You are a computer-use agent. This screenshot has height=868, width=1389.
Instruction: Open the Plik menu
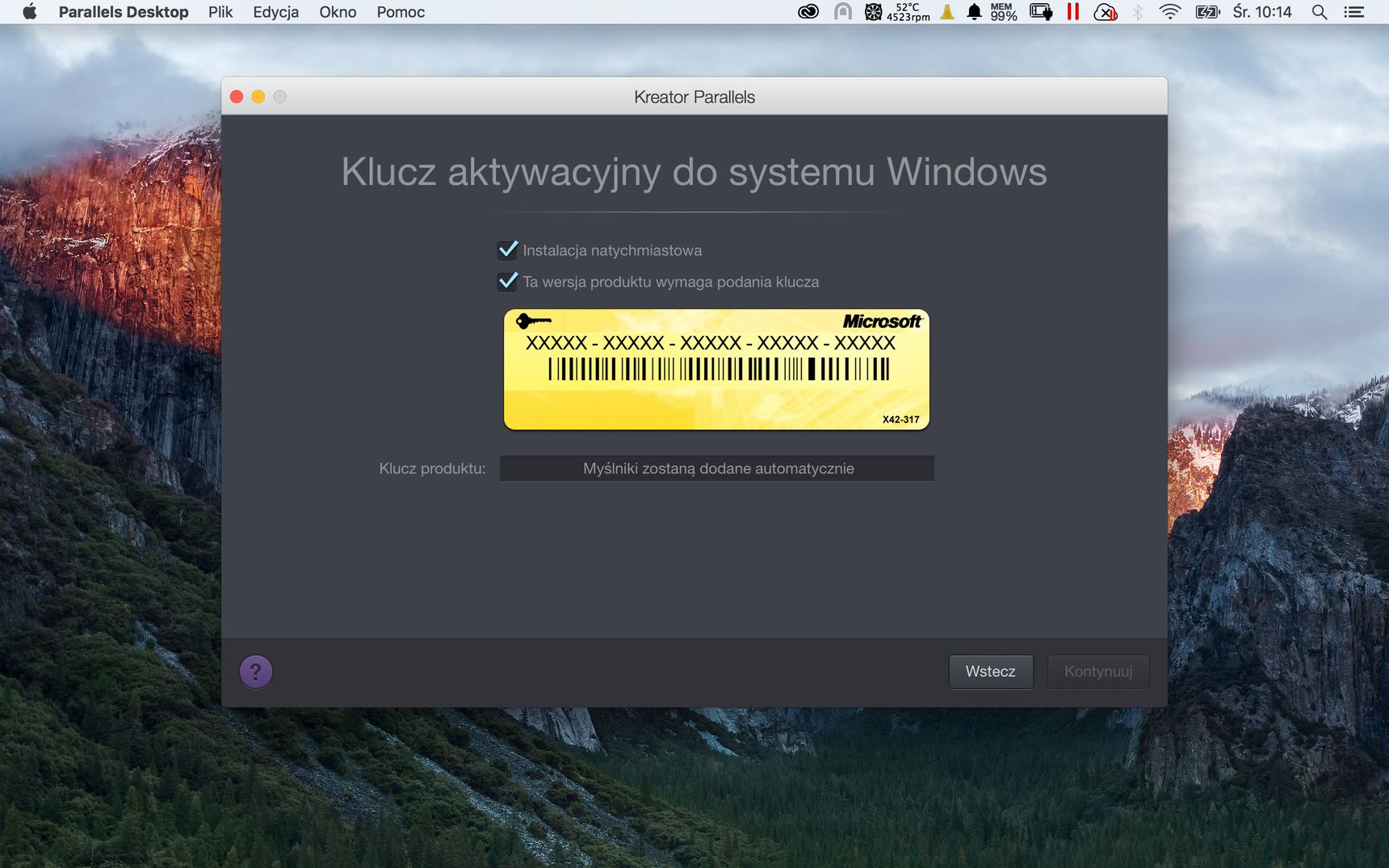click(220, 11)
